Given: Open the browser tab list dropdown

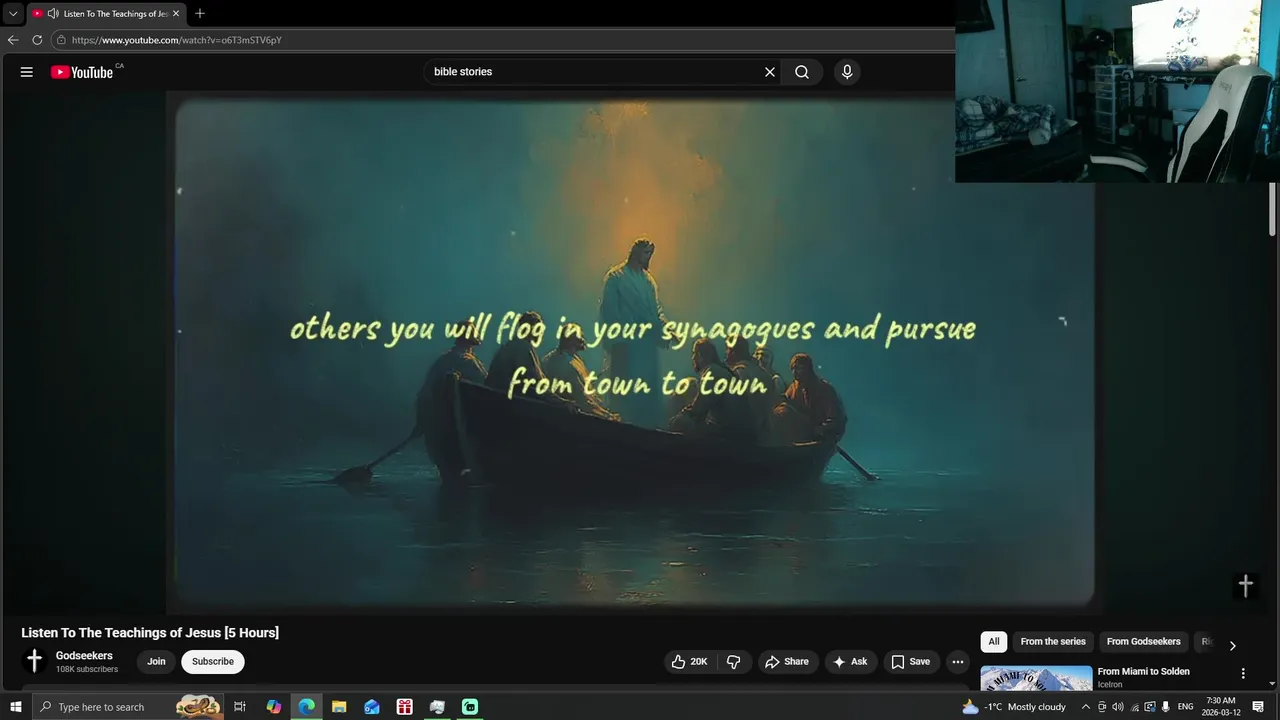Looking at the screenshot, I should tap(13, 14).
